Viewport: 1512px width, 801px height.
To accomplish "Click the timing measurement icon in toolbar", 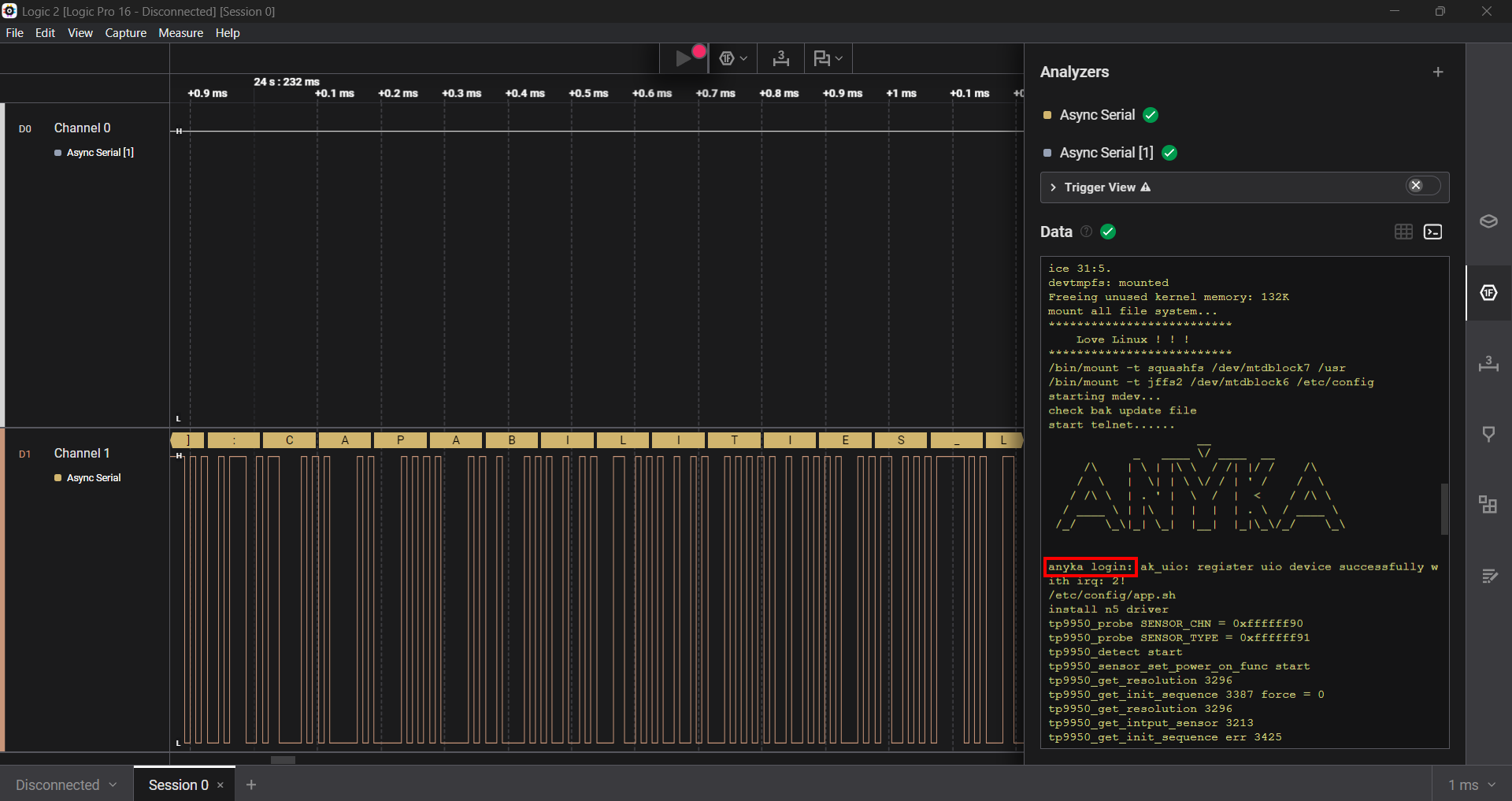I will pos(780,58).
